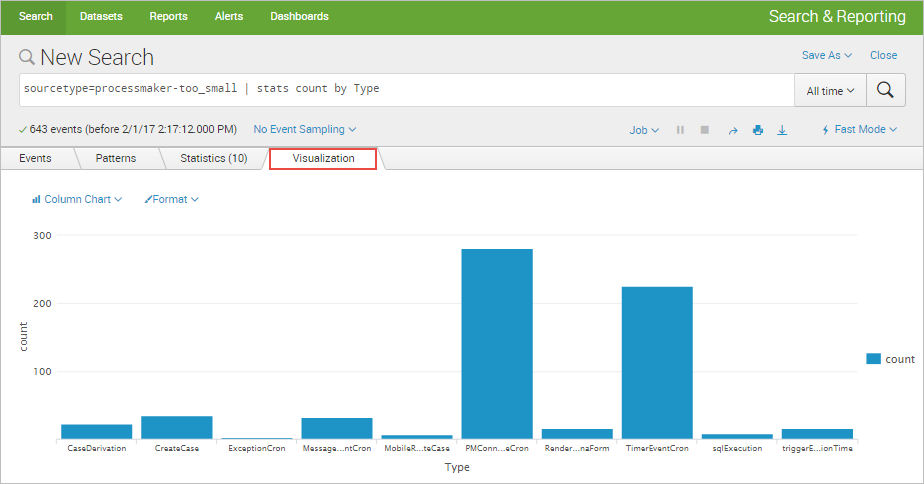924x484 pixels.
Task: Open the Save As menu
Action: [826, 56]
